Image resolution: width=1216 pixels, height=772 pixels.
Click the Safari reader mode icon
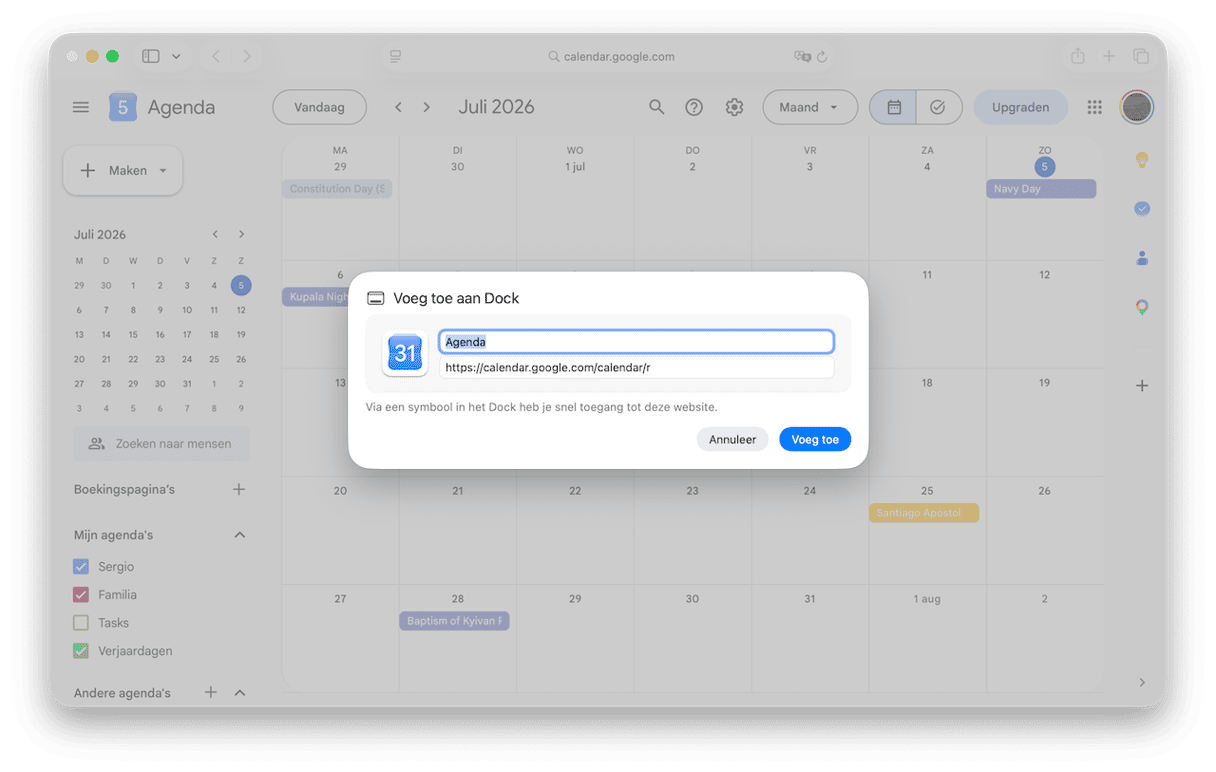[396, 57]
